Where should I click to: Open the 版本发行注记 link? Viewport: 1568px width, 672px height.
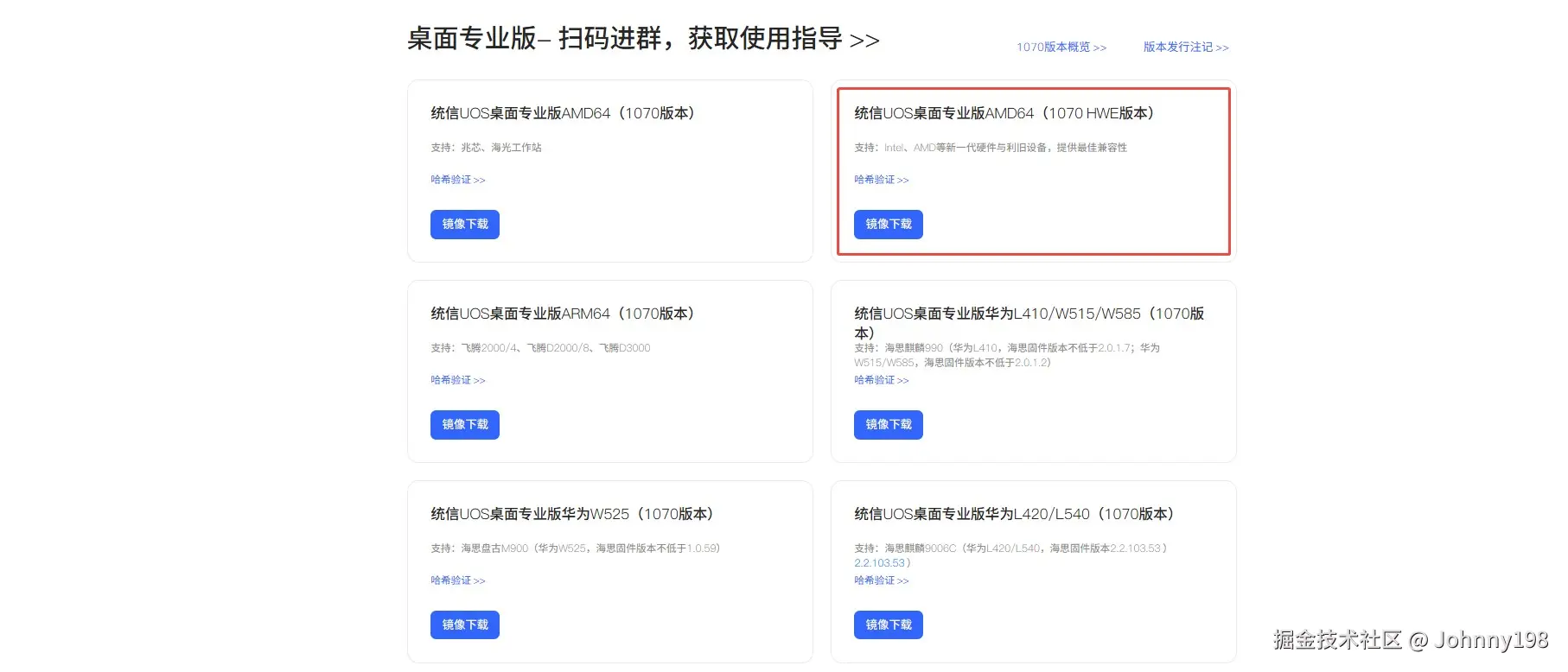pyautogui.click(x=1186, y=48)
